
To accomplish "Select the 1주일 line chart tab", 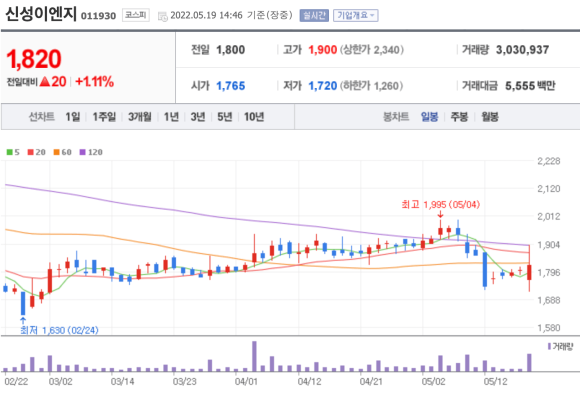I will [104, 117].
